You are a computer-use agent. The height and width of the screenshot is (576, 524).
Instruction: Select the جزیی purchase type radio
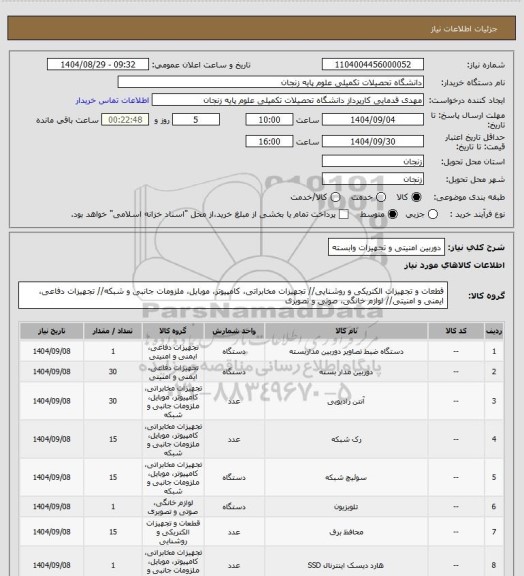433,214
